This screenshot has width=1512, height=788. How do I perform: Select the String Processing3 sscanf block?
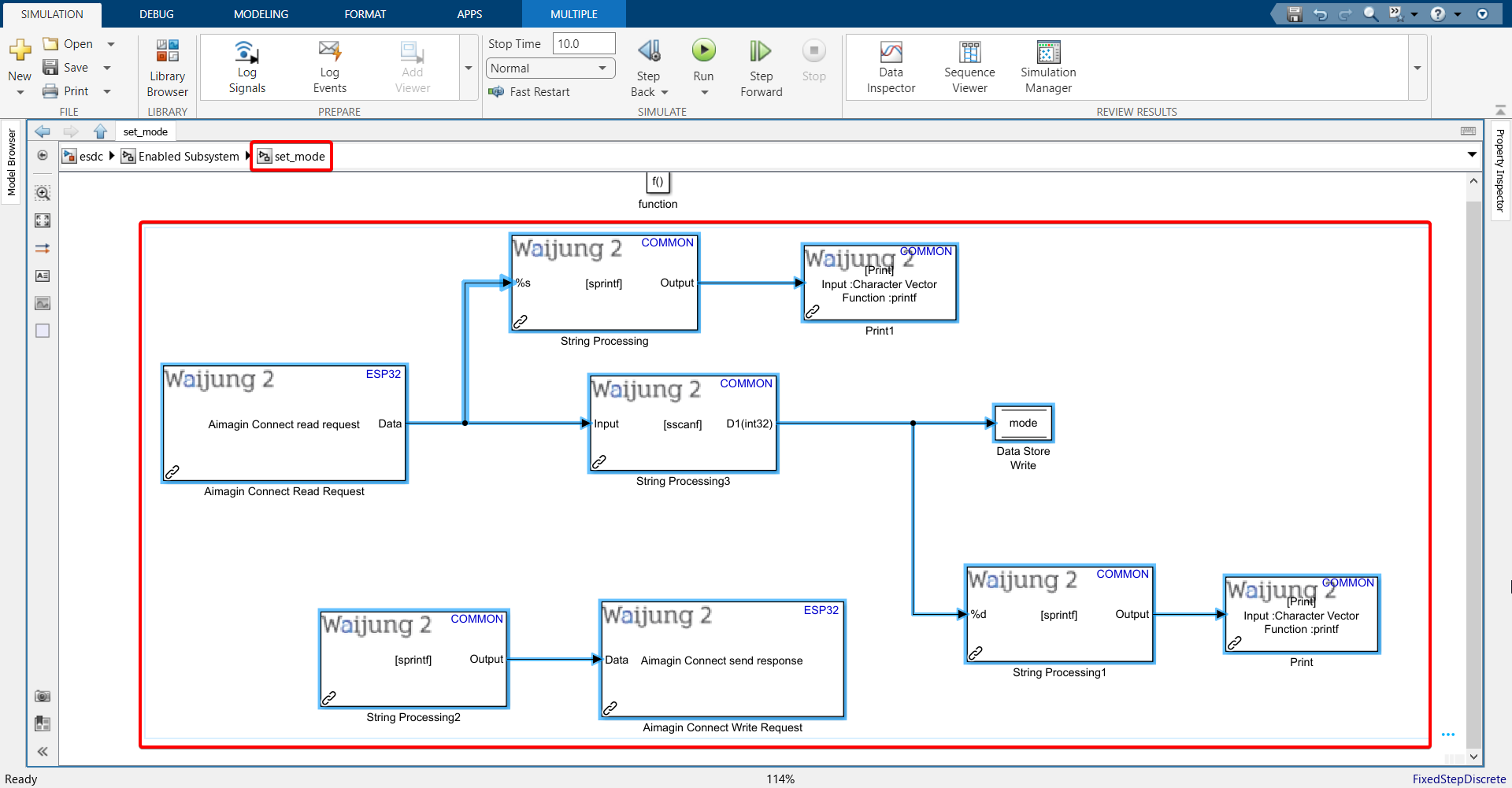coord(683,424)
